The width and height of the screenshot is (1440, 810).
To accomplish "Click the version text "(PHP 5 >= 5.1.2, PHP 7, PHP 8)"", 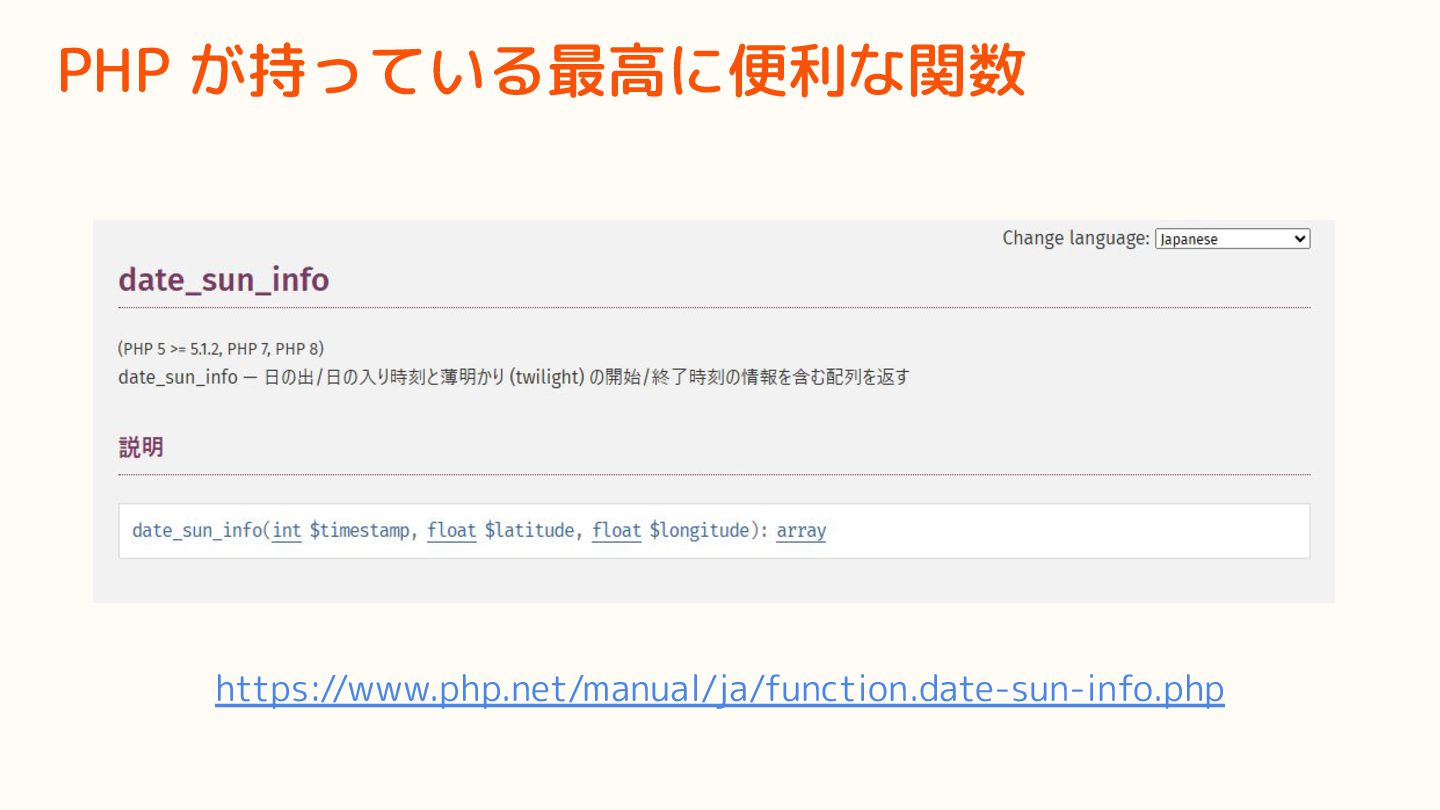I will [x=221, y=349].
